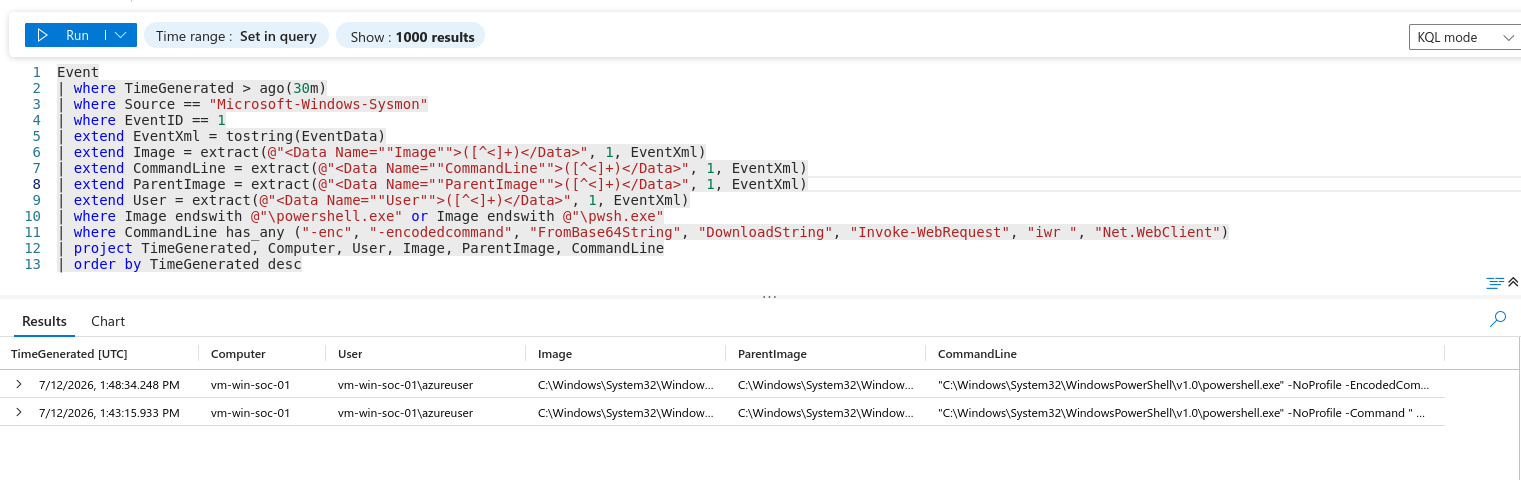Click the format query icon

click(1495, 283)
